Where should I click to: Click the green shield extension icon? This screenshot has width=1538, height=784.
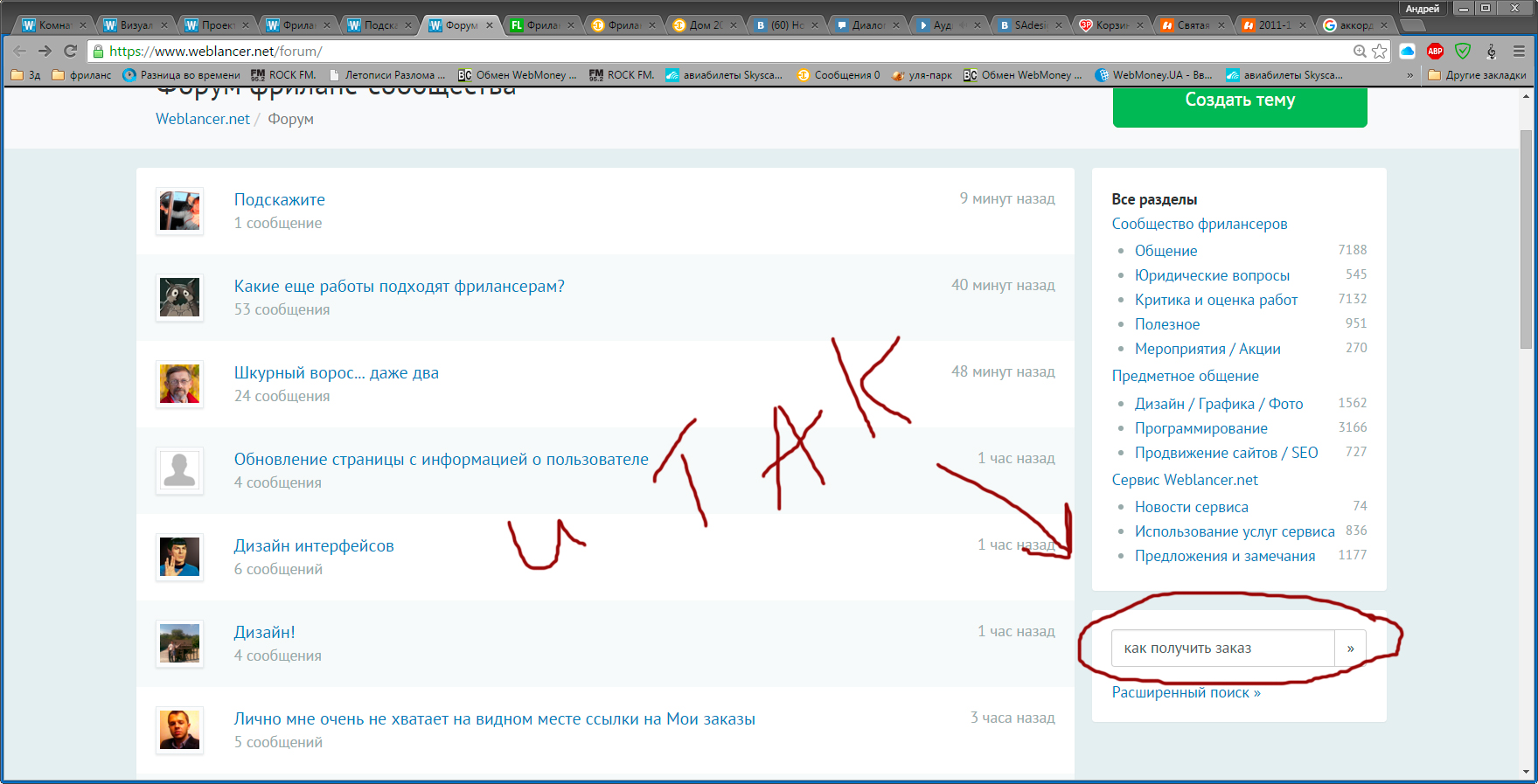coord(1463,51)
